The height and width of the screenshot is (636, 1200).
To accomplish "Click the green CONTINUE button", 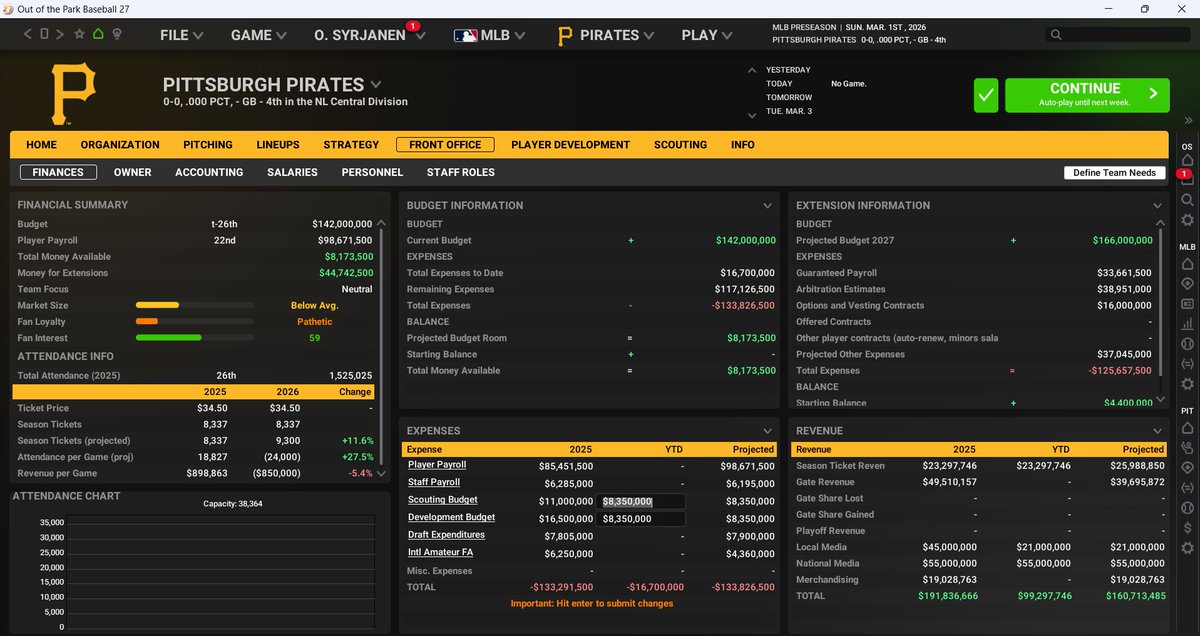I will click(1087, 95).
